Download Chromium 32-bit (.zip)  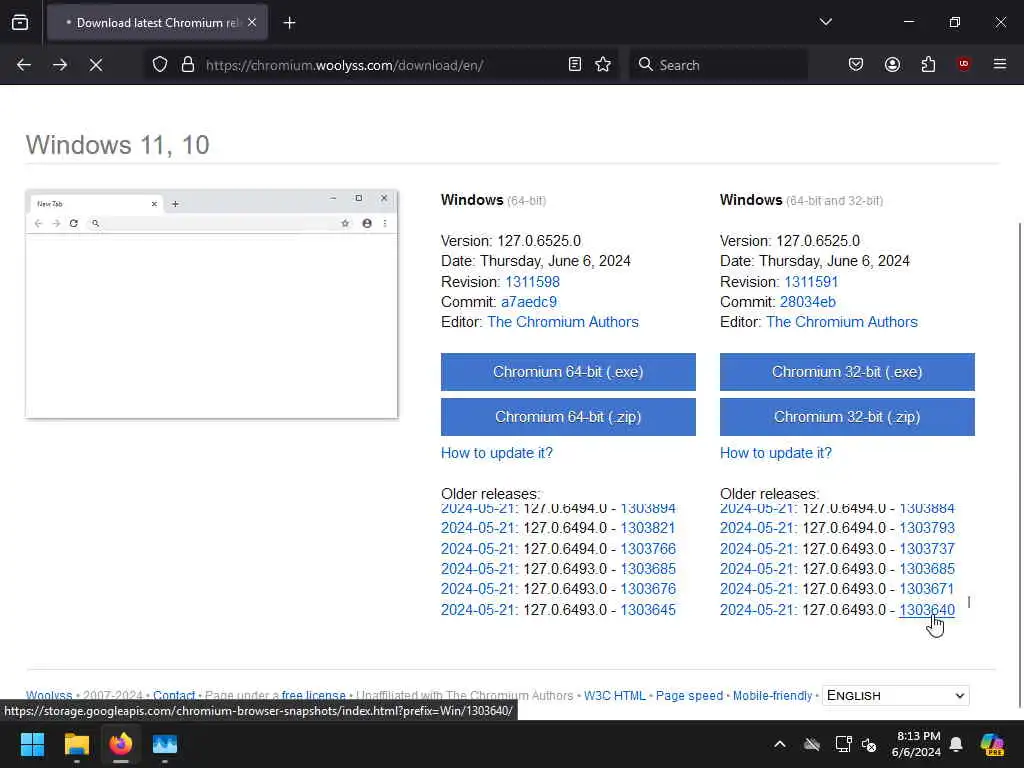847,417
